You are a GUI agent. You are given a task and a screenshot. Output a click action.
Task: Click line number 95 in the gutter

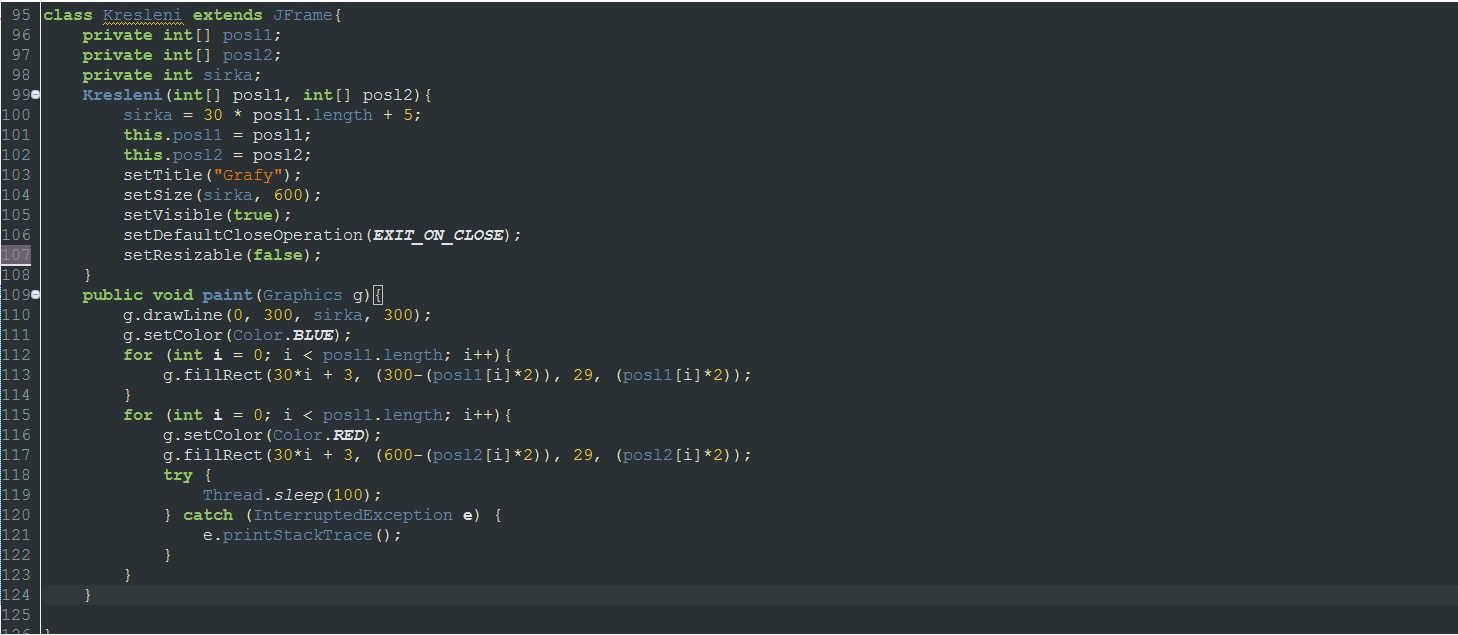click(21, 15)
